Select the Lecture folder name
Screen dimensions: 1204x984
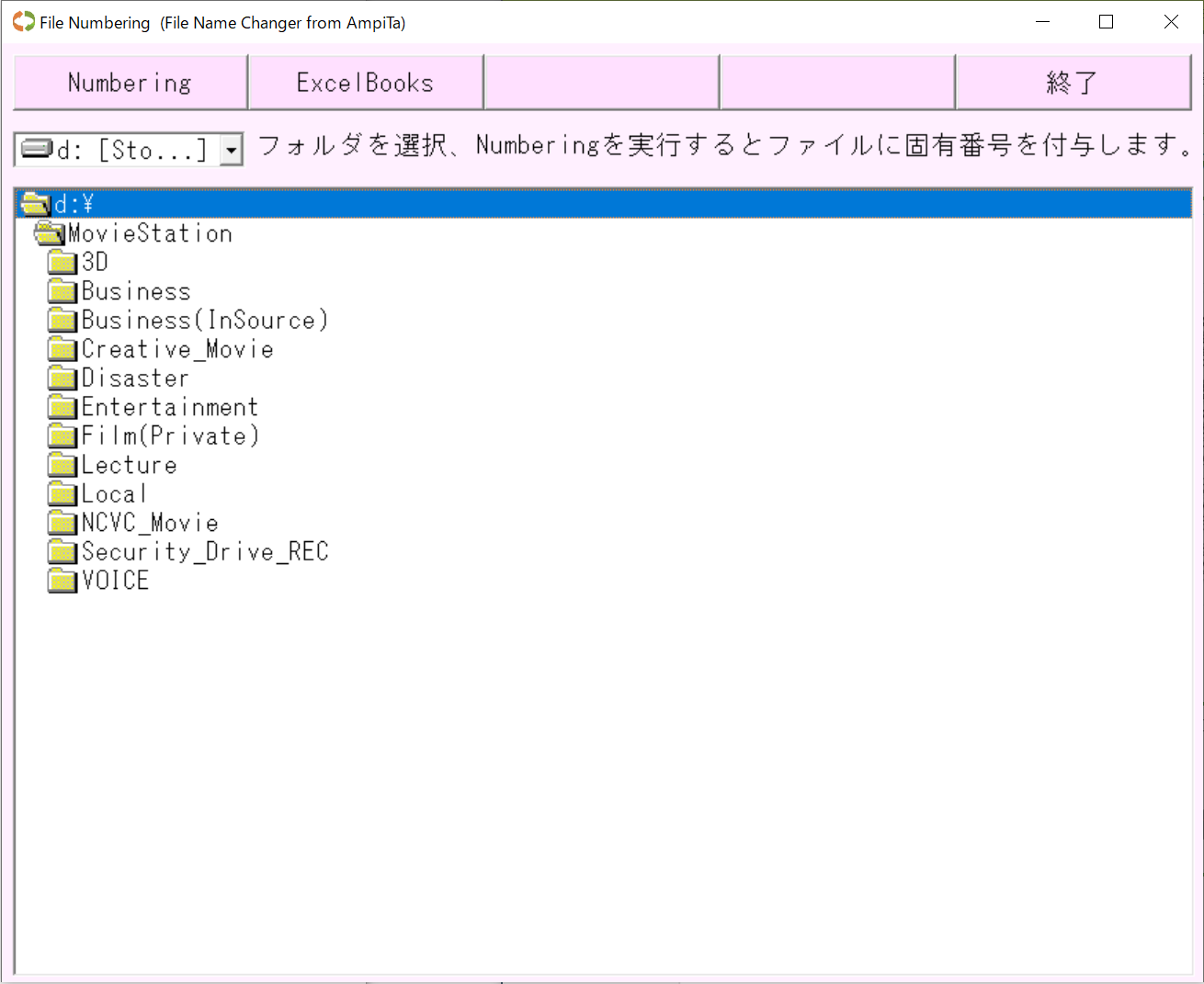[x=129, y=465]
